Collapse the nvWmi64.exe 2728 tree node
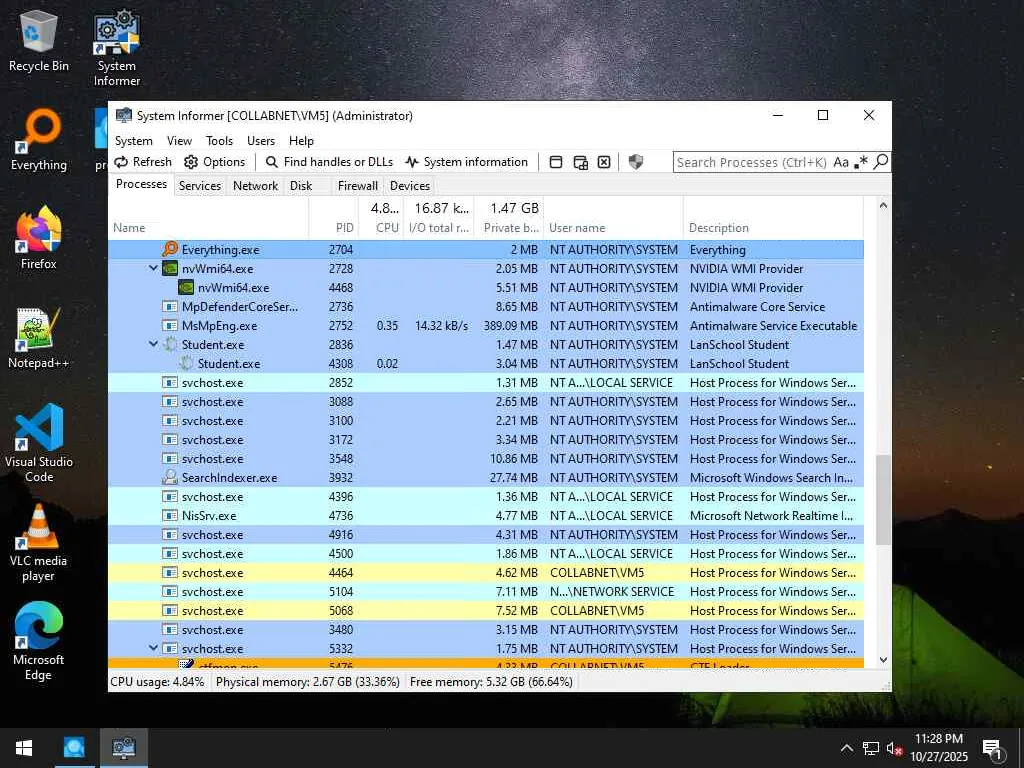This screenshot has width=1024, height=768. pyautogui.click(x=153, y=268)
